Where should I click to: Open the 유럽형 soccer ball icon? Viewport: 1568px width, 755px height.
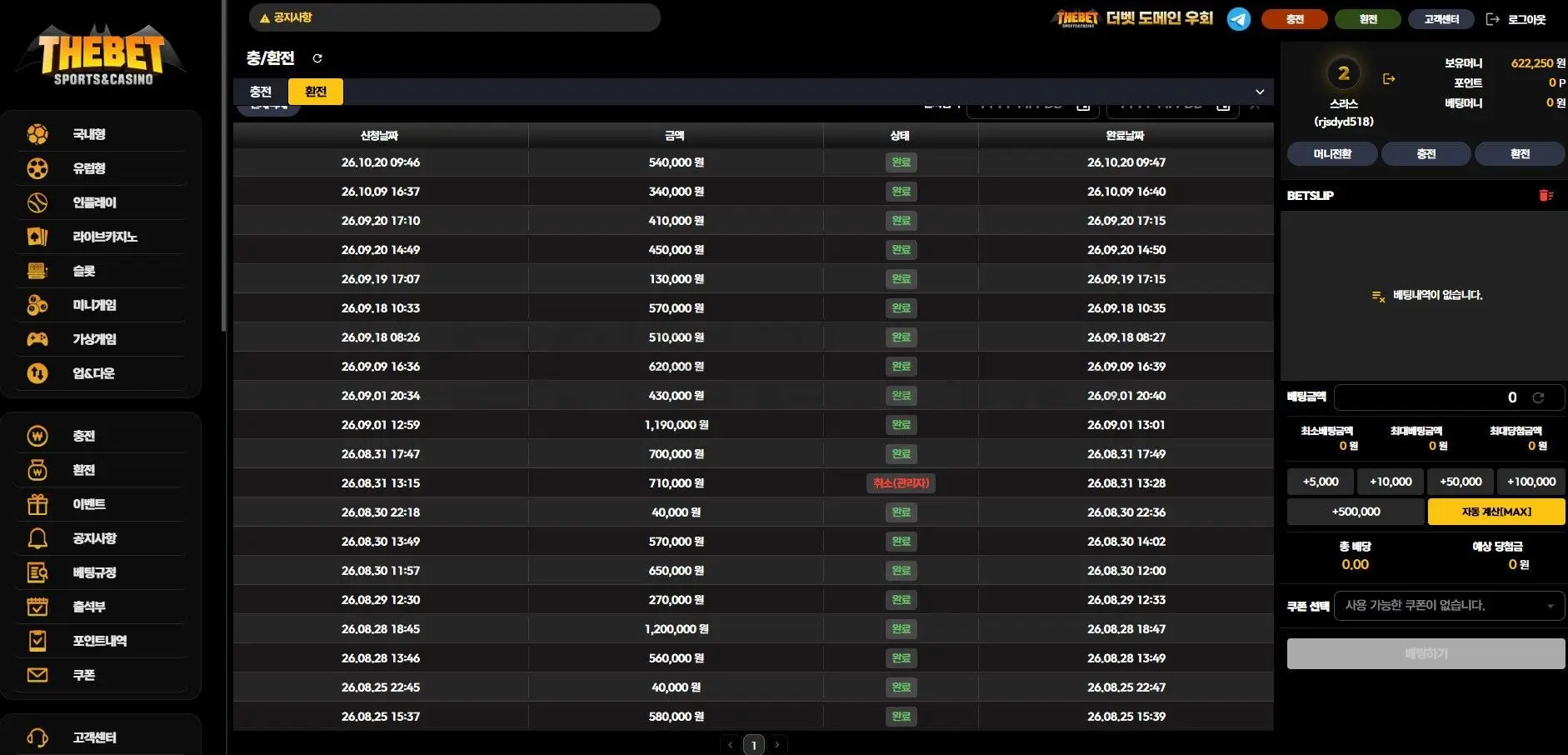coord(37,168)
